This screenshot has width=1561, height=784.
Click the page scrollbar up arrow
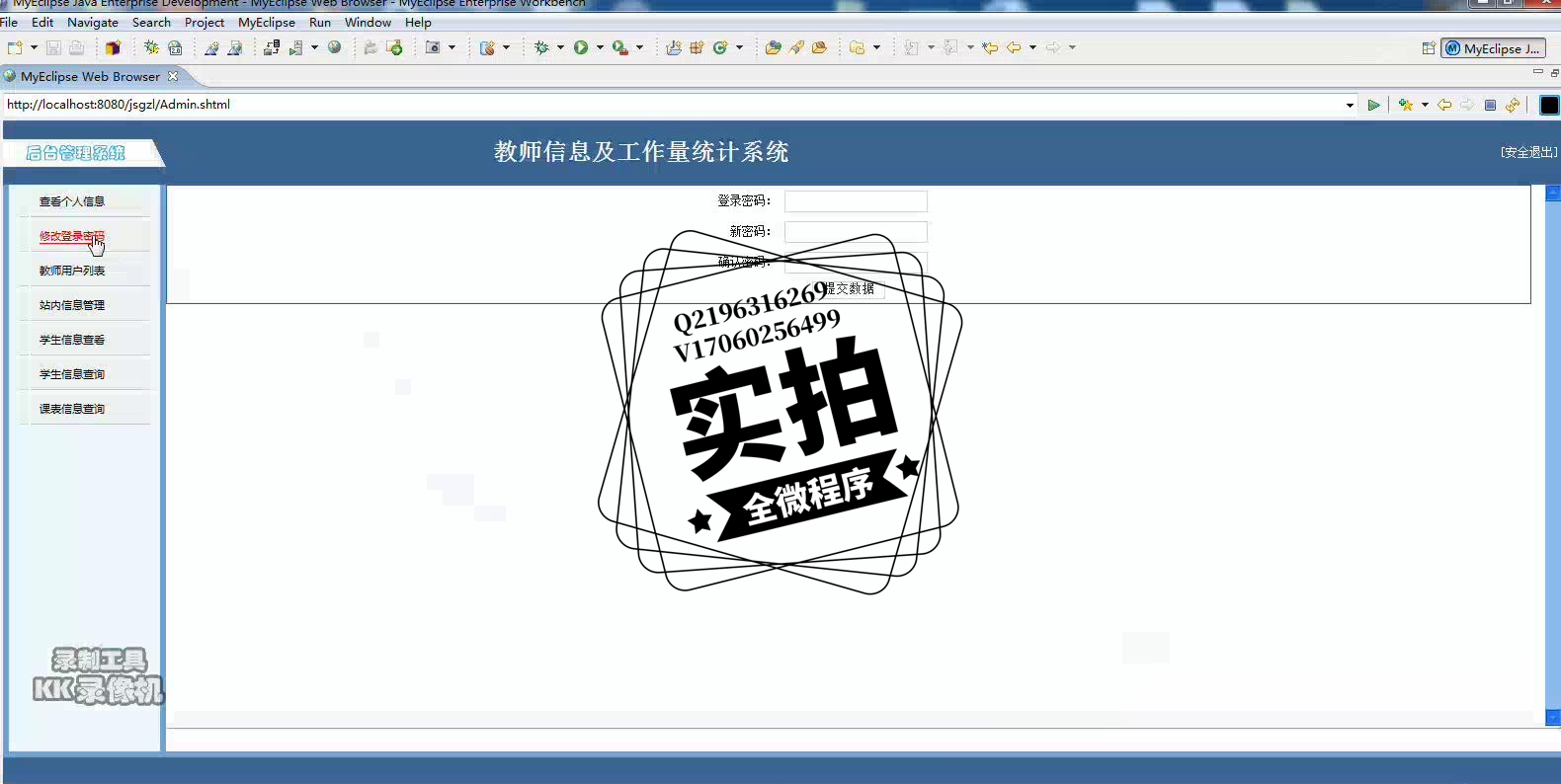(x=1553, y=194)
